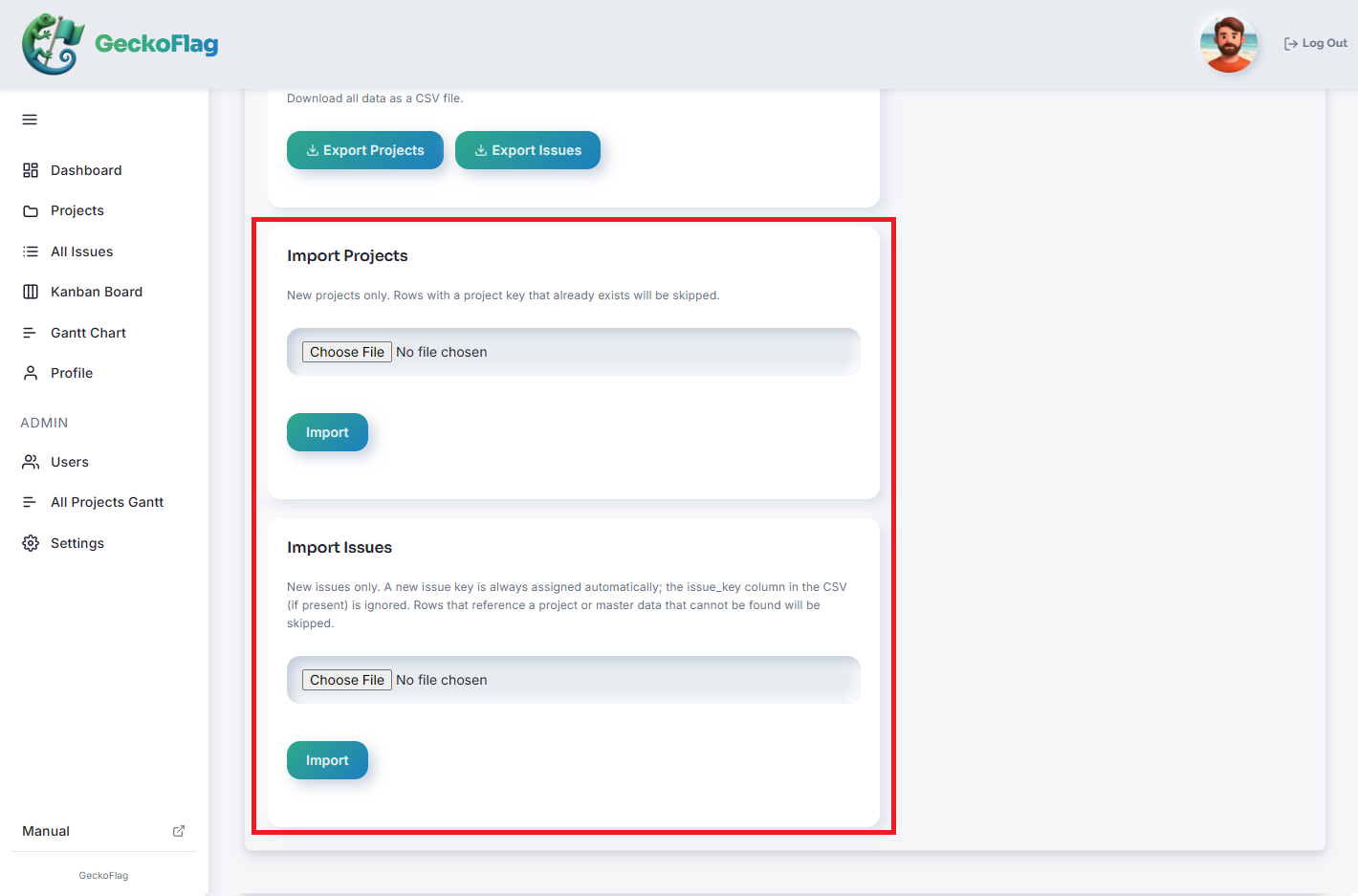Click the Profile person icon
The width and height of the screenshot is (1358, 896).
(31, 373)
